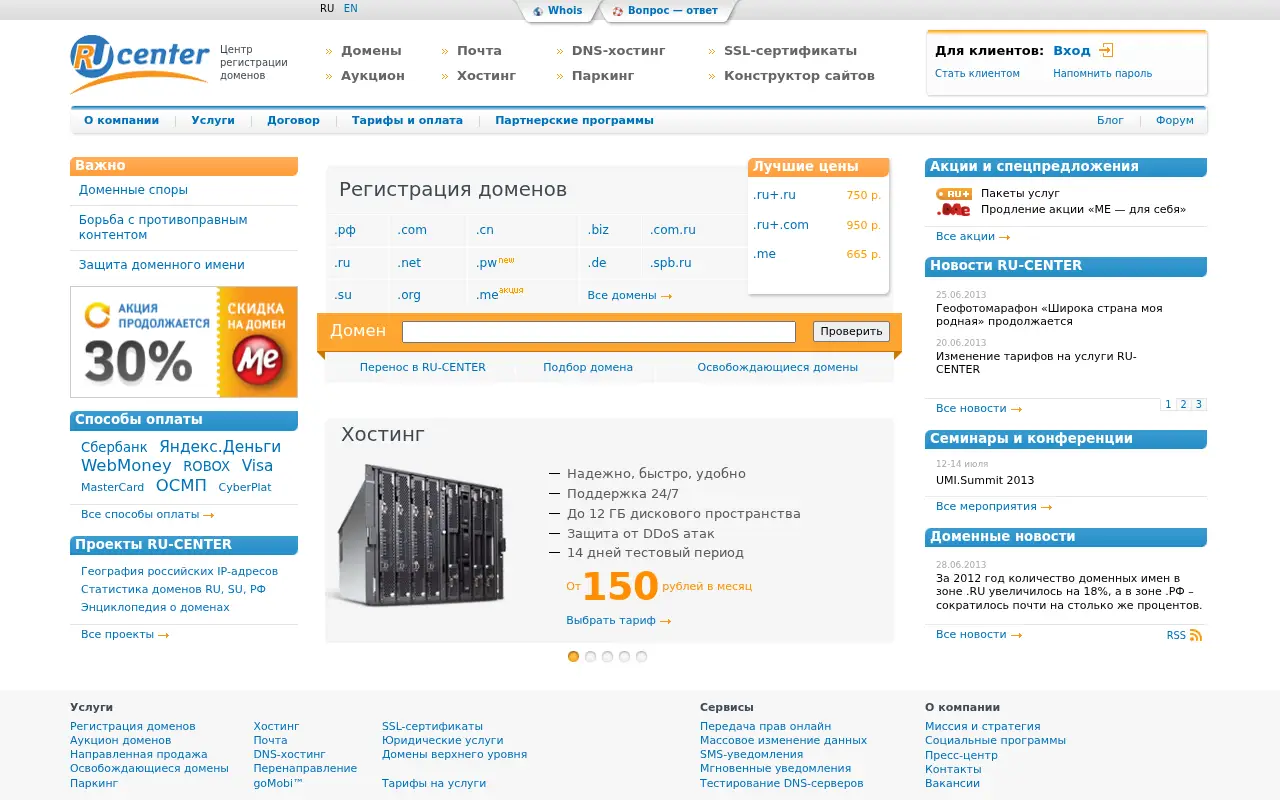The height and width of the screenshot is (800, 1280).
Task: Open SSL-сертификаты in main navigation
Action: click(790, 51)
